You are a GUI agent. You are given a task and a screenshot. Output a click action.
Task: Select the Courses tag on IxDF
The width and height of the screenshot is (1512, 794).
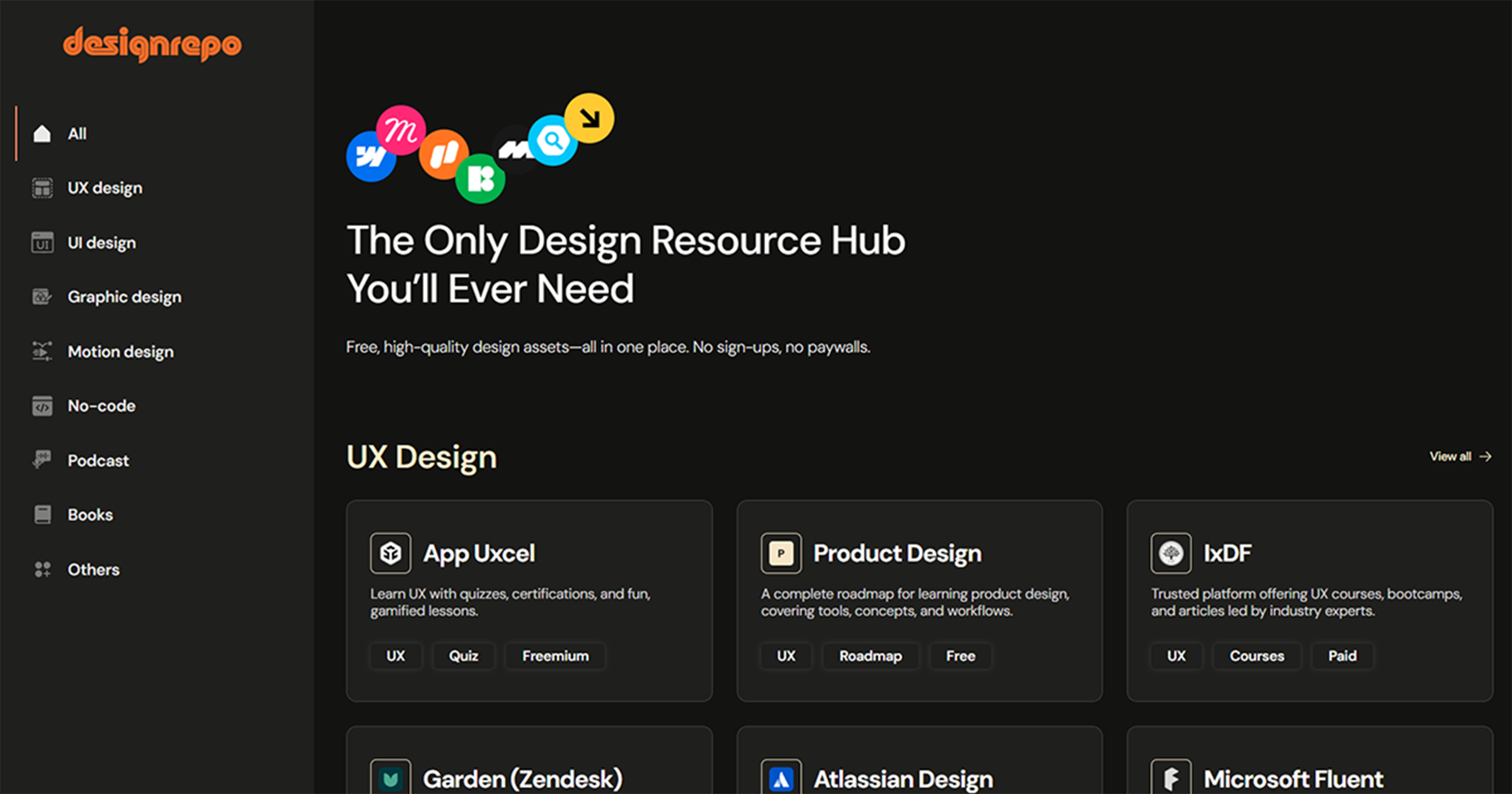1256,656
